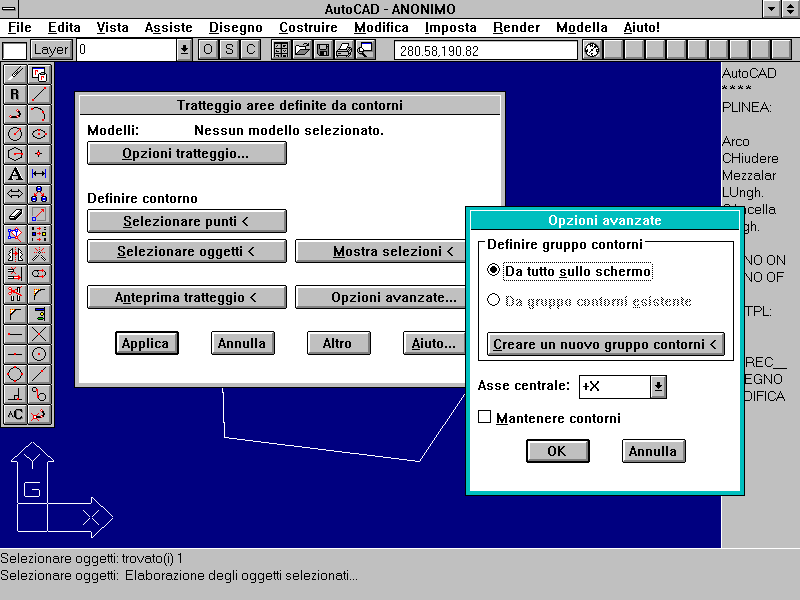Select the Ellipse tool in the toolbox
800x600 pixels.
click(39, 134)
